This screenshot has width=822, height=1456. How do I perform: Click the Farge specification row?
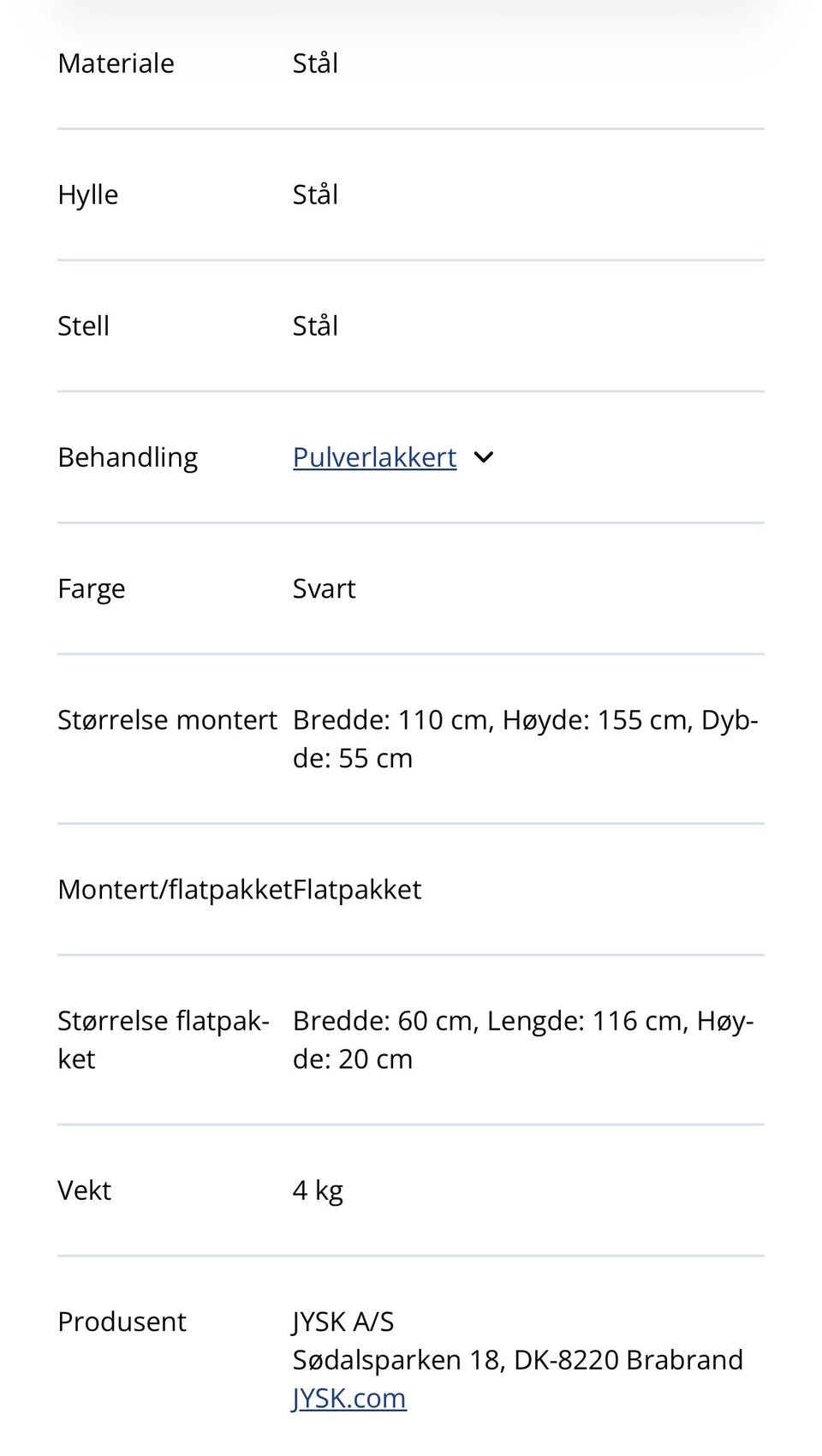pyautogui.click(x=91, y=588)
